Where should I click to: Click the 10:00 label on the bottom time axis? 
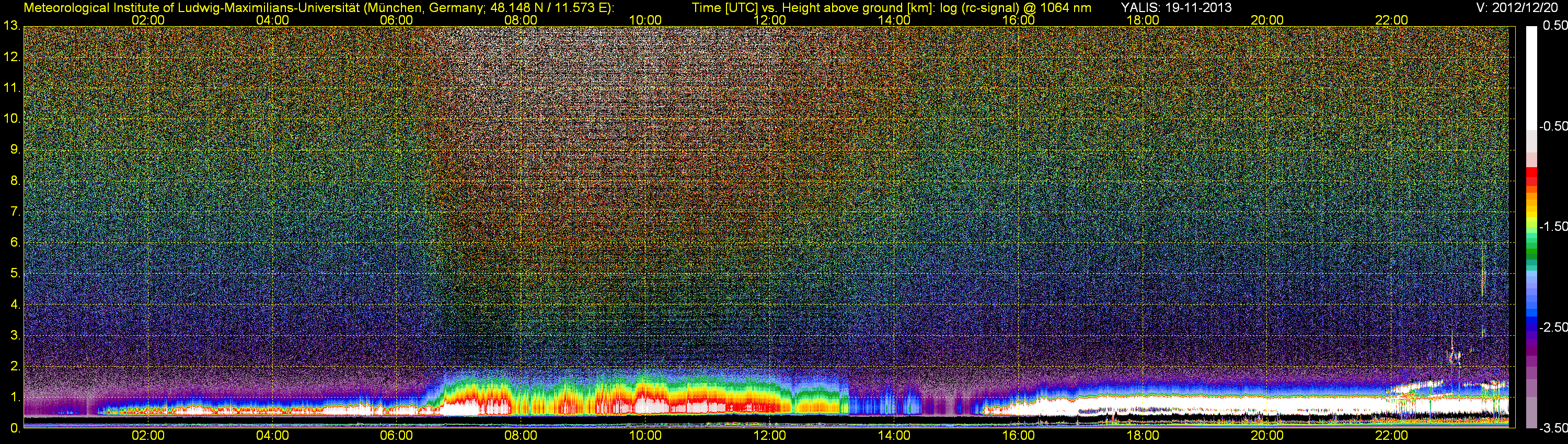tap(645, 436)
